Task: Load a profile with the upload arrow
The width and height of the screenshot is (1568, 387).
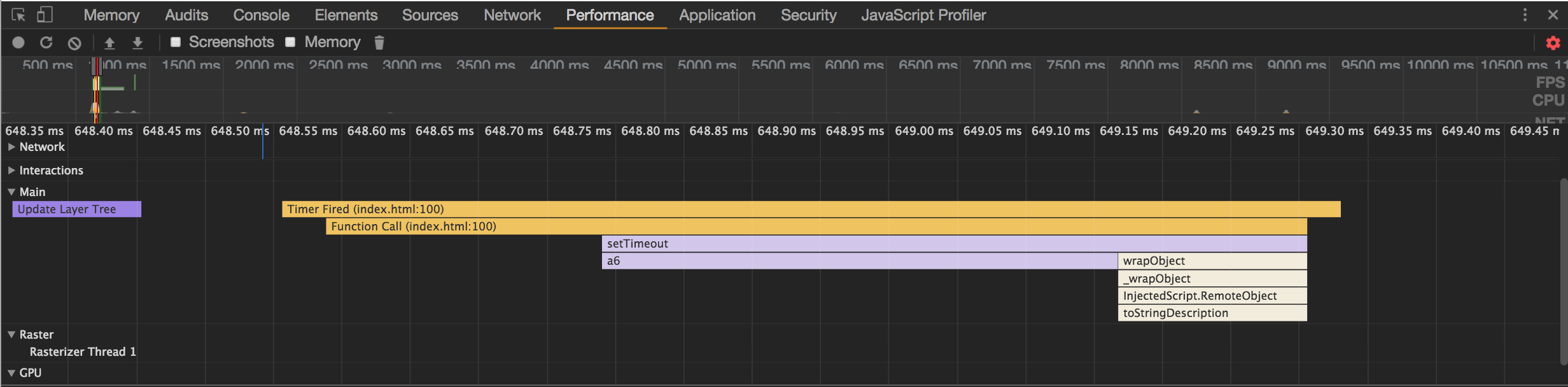Action: click(109, 43)
